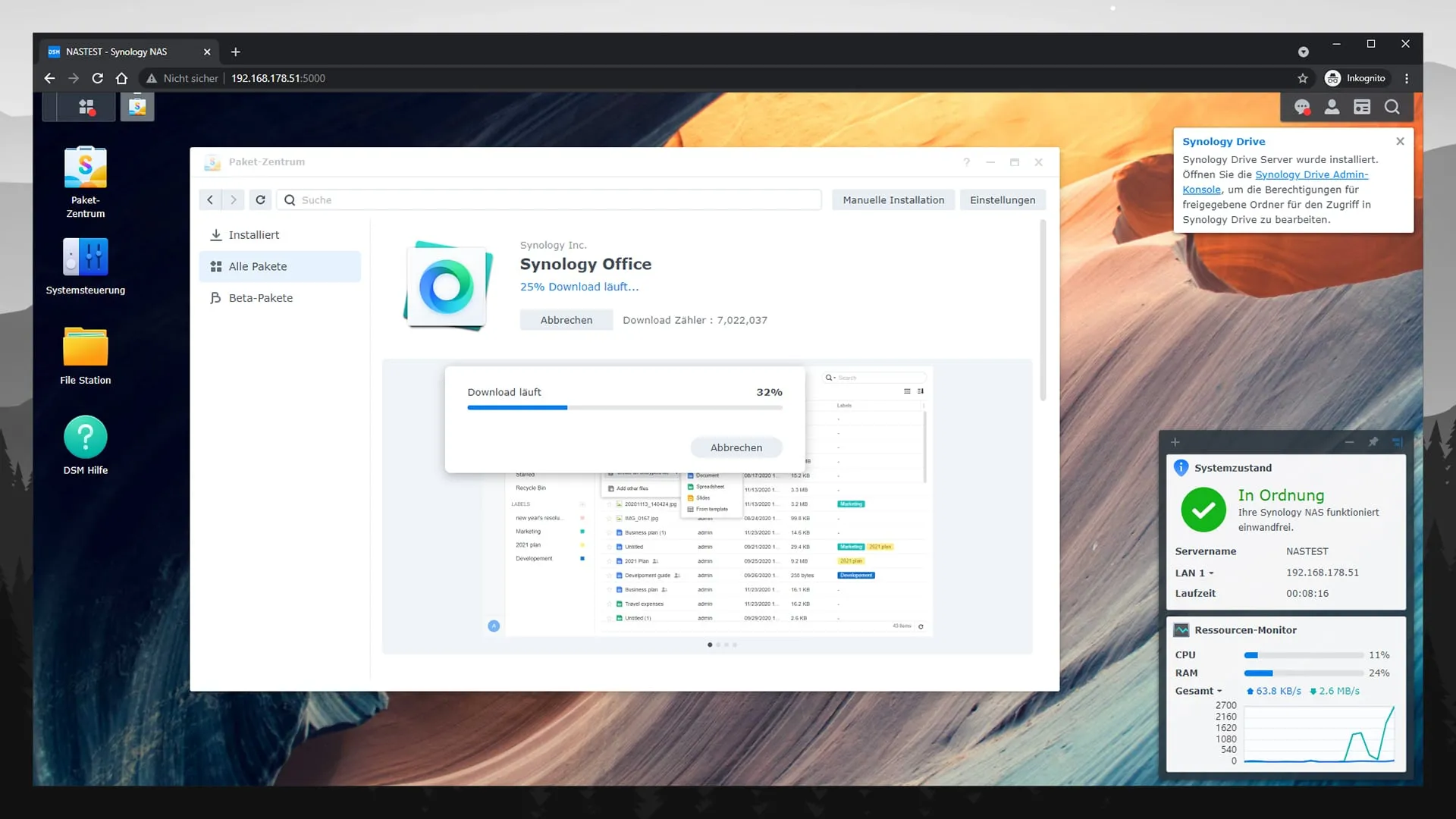Image resolution: width=1456 pixels, height=819 pixels.
Task: Click the Synology Drive notification title
Action: pos(1223,142)
